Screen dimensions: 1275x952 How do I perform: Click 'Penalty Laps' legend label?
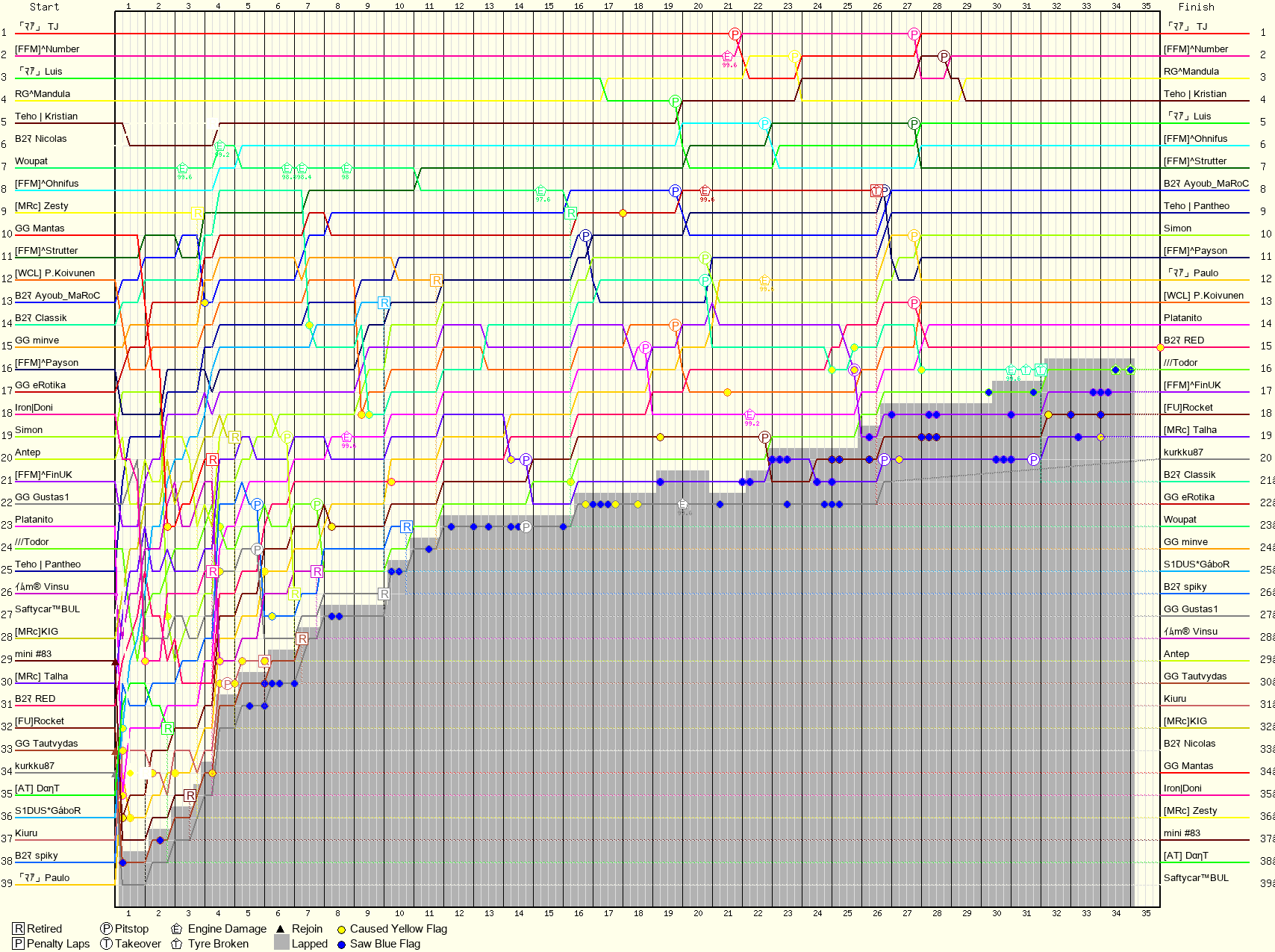[58, 944]
